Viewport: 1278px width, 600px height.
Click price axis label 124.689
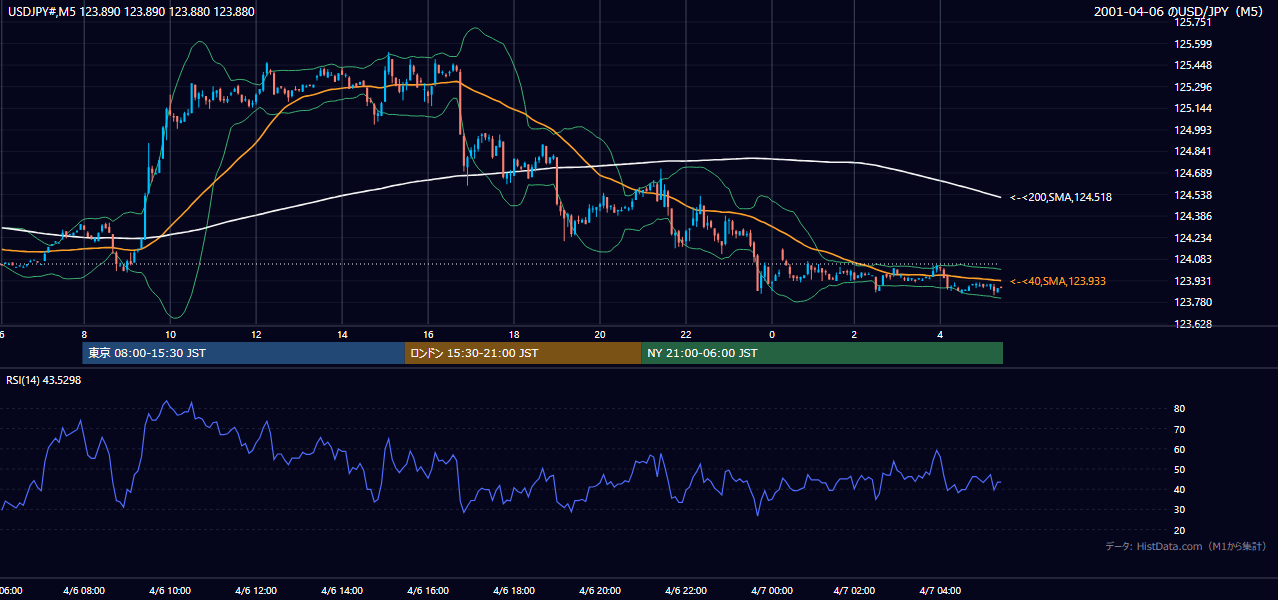[x=1194, y=173]
